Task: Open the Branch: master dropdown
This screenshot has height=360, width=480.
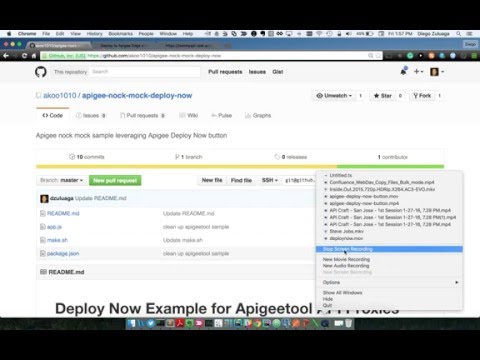Action: [x=61, y=180]
